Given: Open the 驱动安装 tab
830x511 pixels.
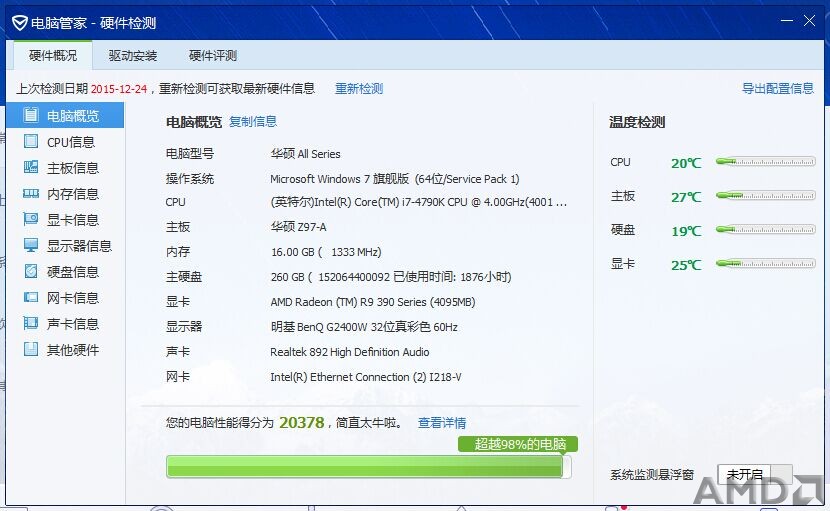Looking at the screenshot, I should click(133, 55).
